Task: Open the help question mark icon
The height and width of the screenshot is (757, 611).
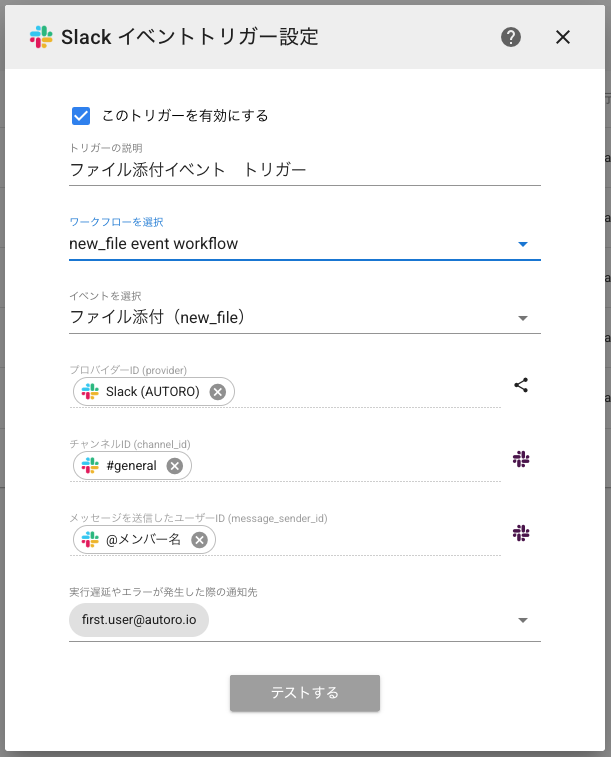Action: pyautogui.click(x=511, y=37)
